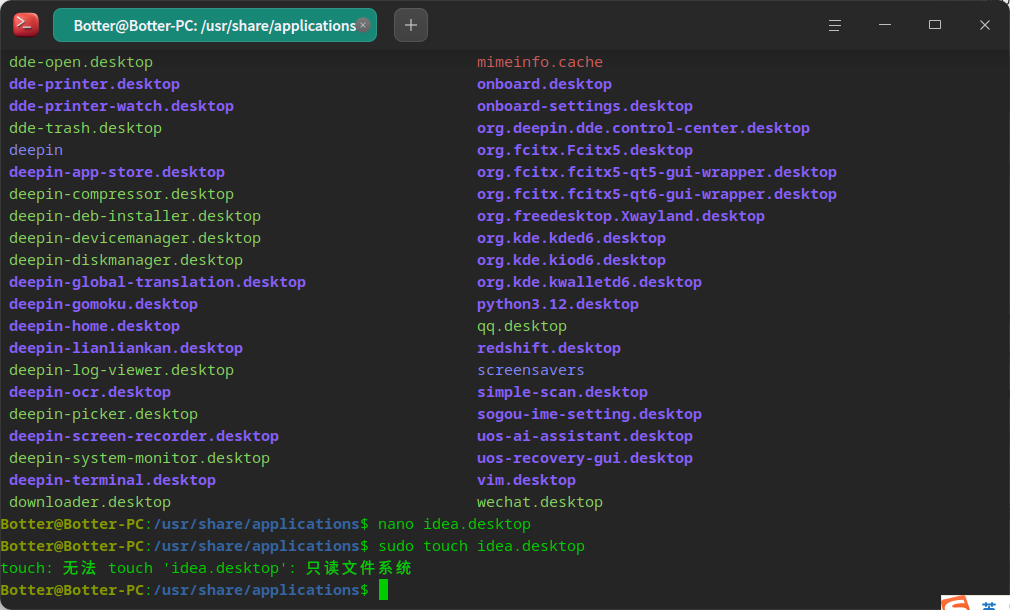The width and height of the screenshot is (1010, 610).
Task: Click sogou-ime-setting.desktop file name
Action: coord(589,414)
